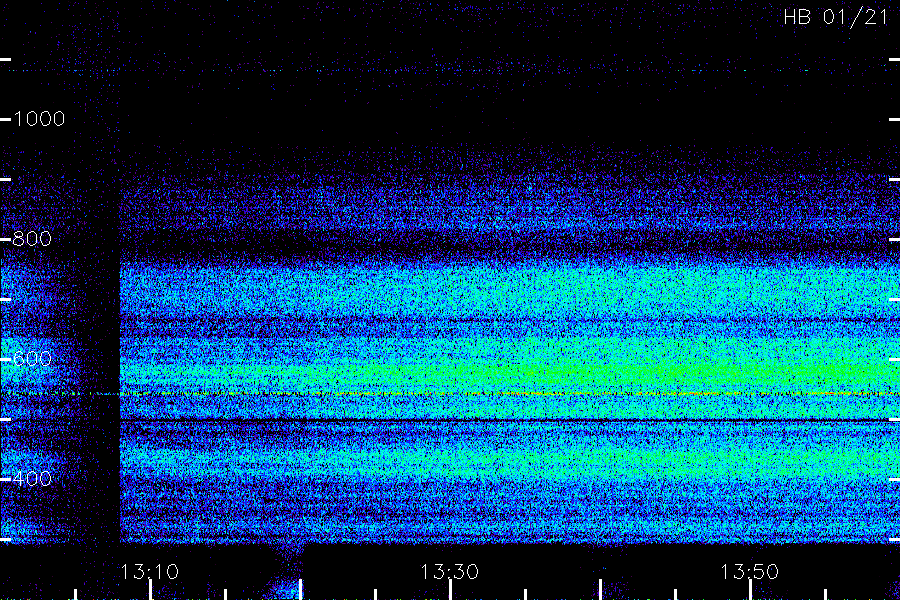900x600 pixels.
Task: Click the 13:10 time axis label
Action: click(x=150, y=572)
